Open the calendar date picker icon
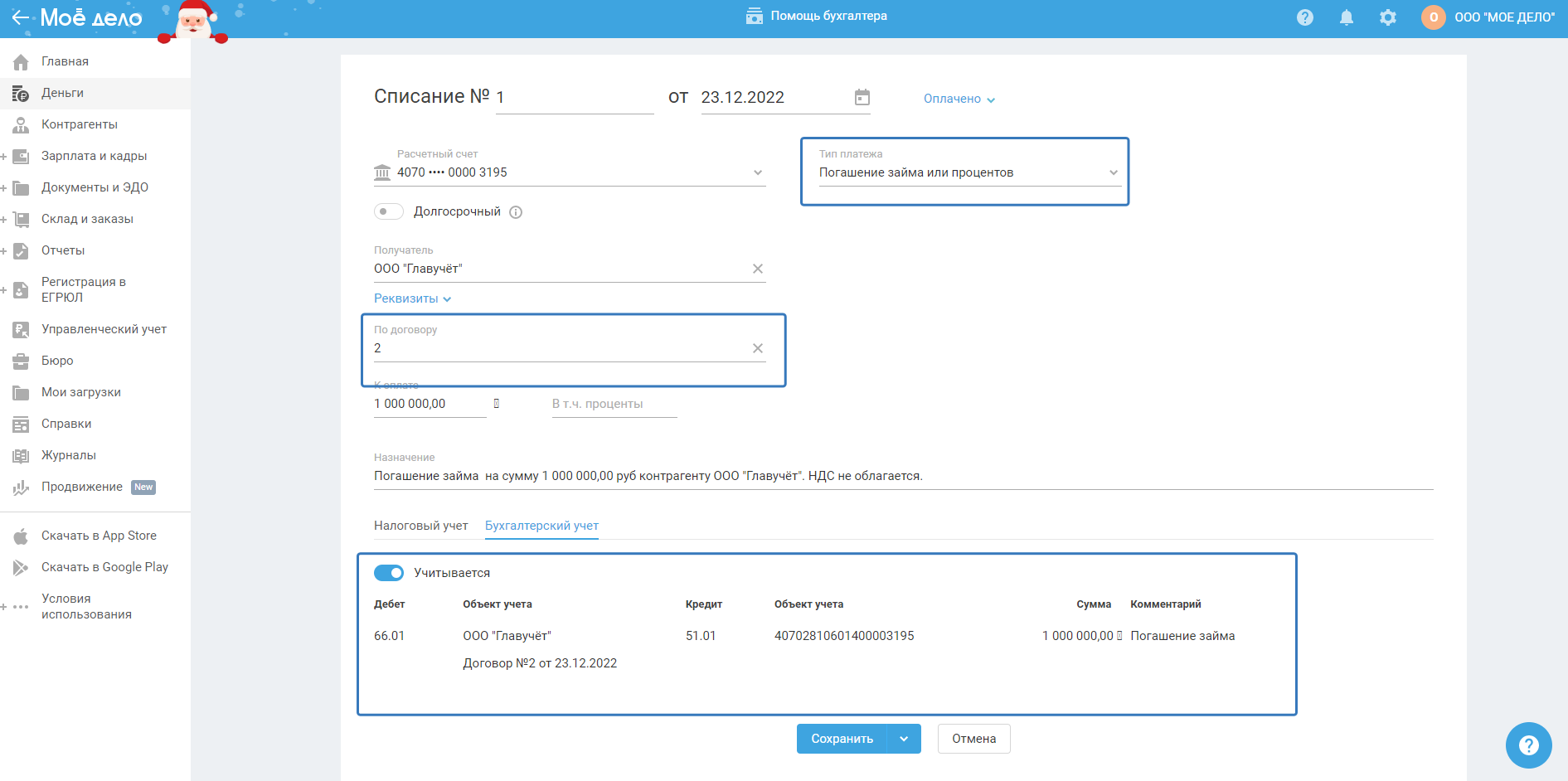 (862, 98)
